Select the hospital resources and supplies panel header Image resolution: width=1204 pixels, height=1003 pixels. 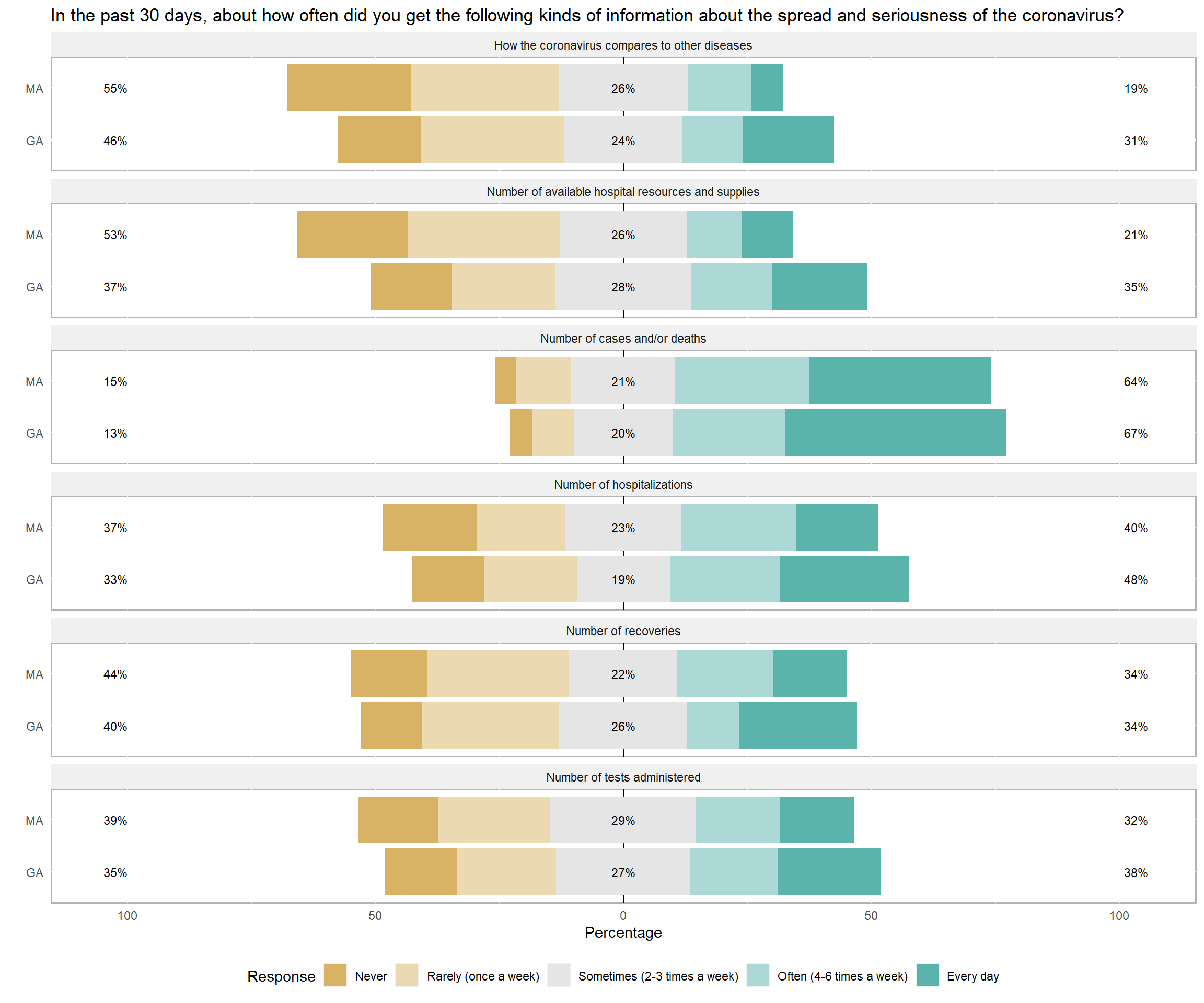click(622, 191)
